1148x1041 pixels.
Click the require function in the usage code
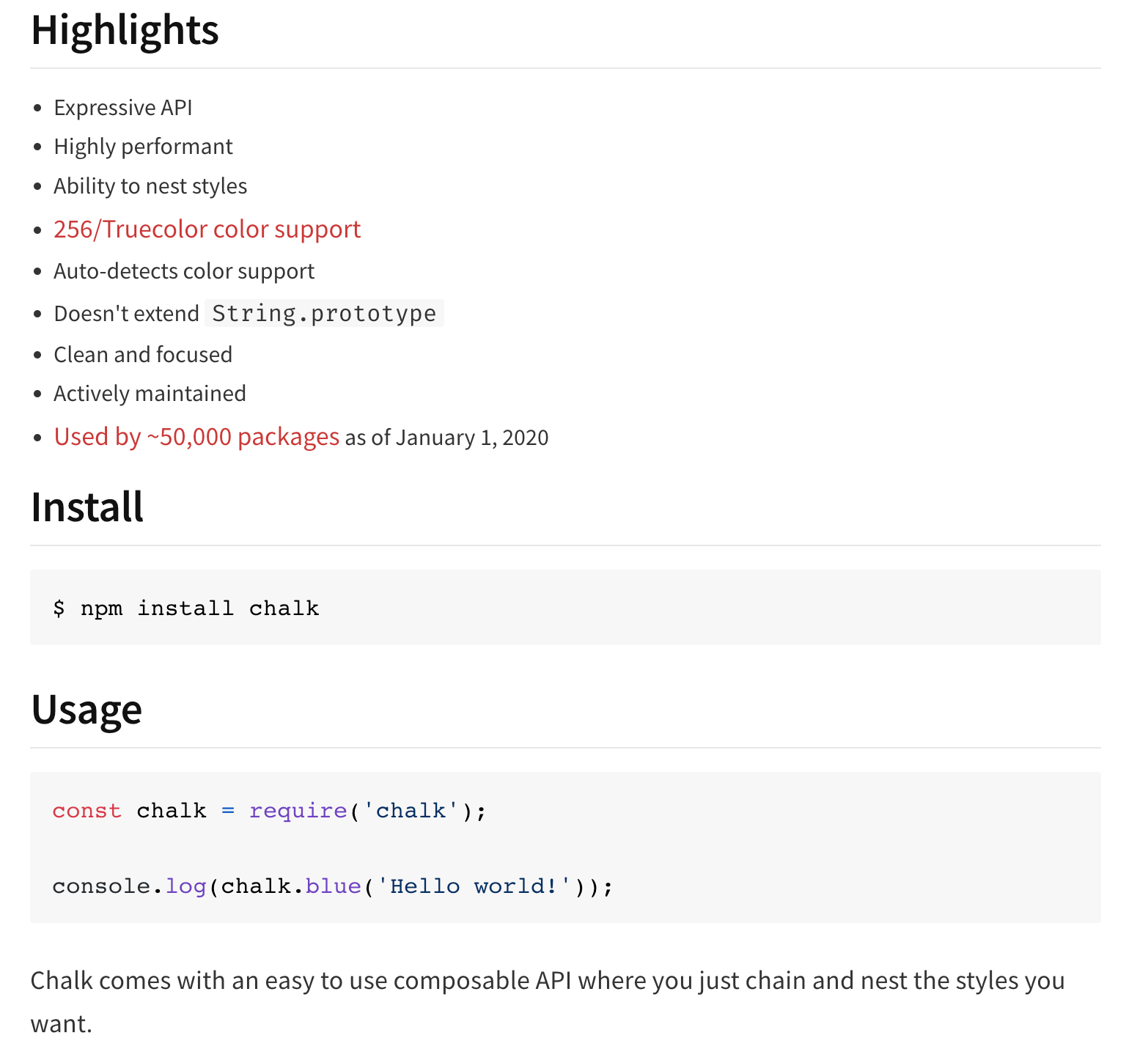[298, 811]
